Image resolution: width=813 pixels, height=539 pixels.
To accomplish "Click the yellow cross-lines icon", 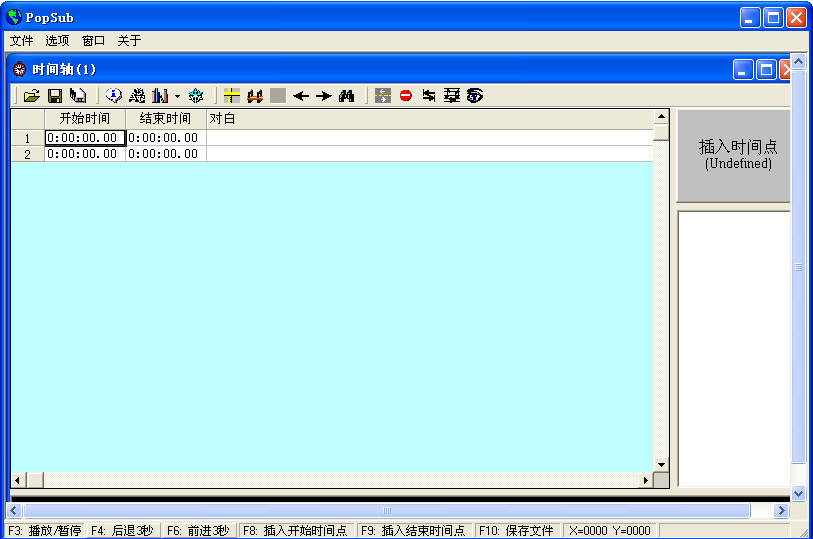I will click(x=232, y=96).
